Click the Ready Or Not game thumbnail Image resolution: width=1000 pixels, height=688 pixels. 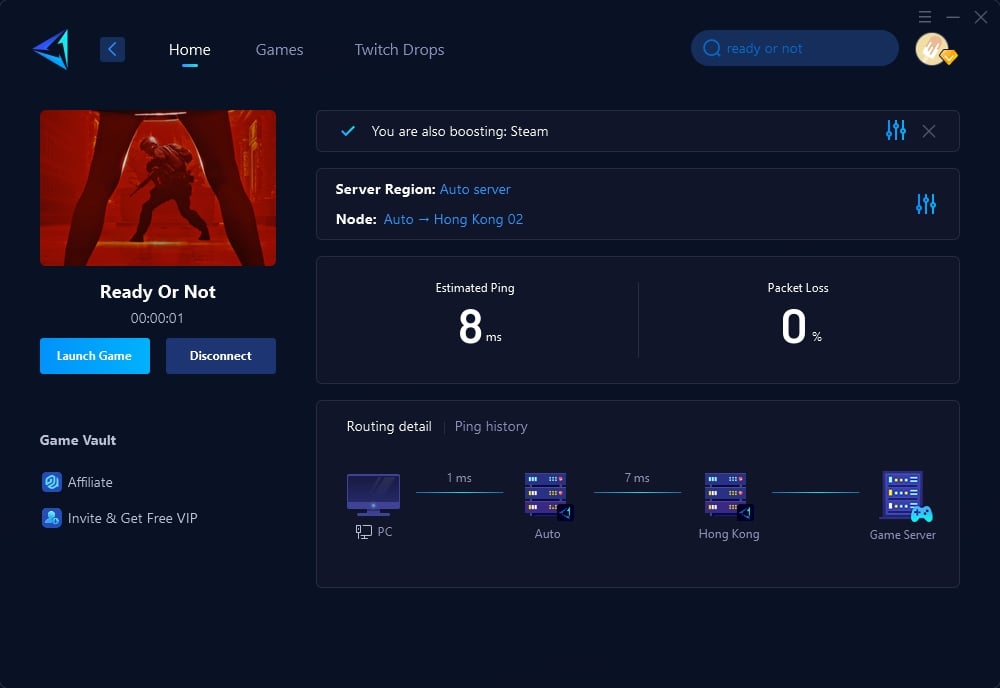158,187
